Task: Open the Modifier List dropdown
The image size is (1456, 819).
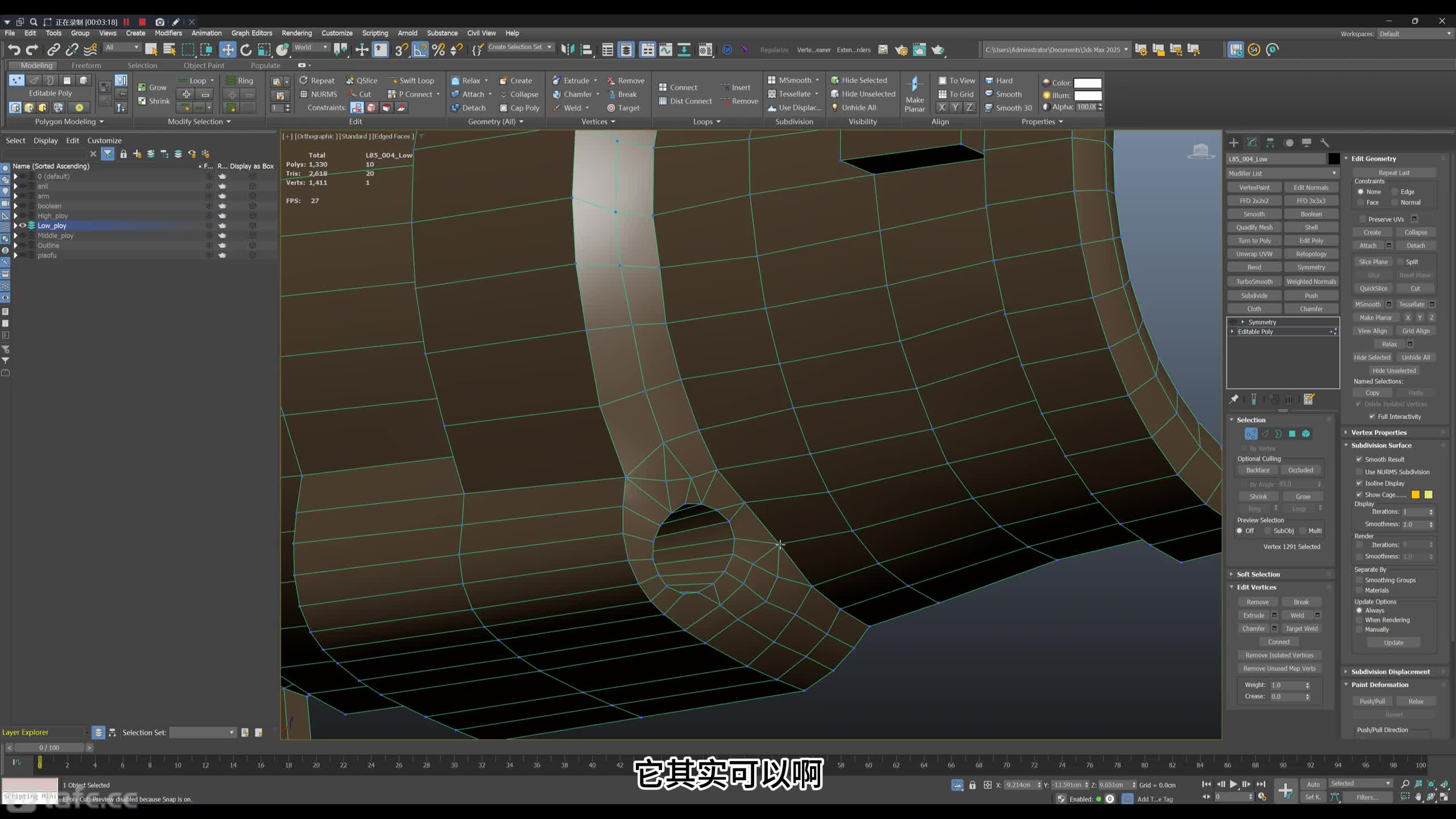Action: tap(1282, 173)
